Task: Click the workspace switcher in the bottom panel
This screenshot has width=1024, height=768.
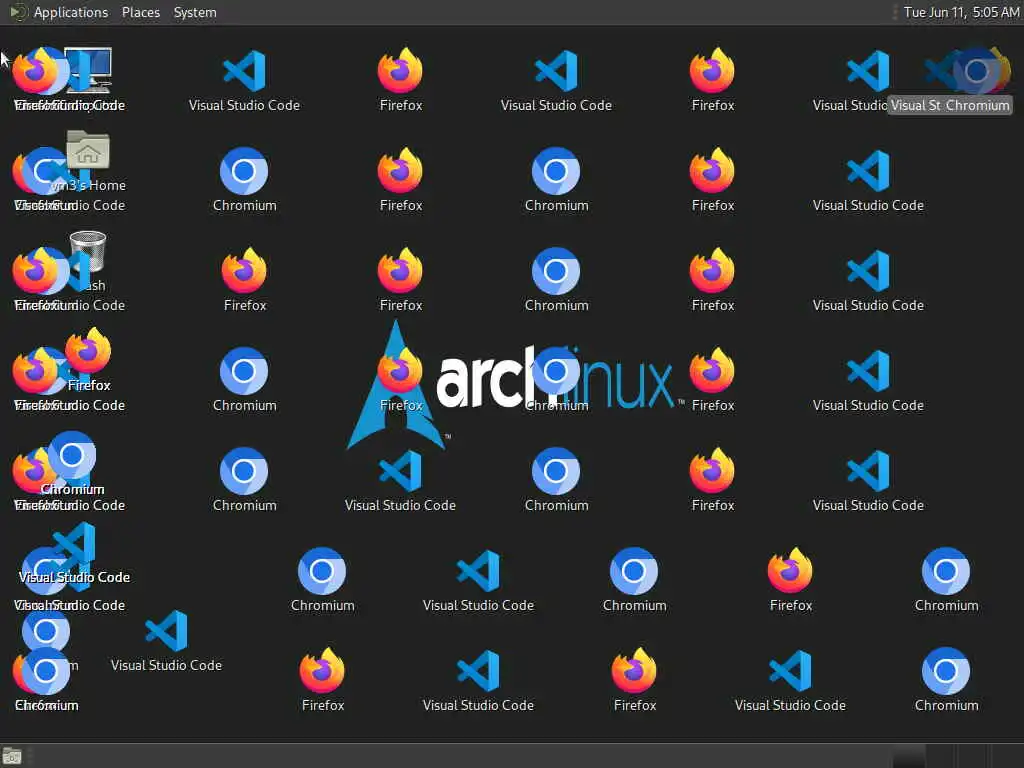Action: pyautogui.click(x=957, y=756)
